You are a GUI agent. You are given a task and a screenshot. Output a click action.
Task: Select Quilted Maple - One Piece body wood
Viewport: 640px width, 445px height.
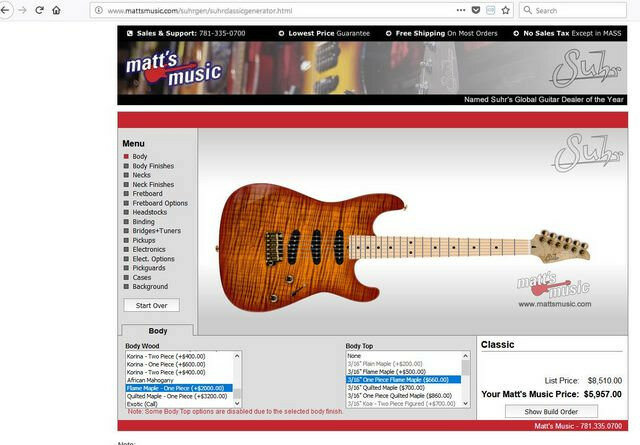[x=177, y=396]
